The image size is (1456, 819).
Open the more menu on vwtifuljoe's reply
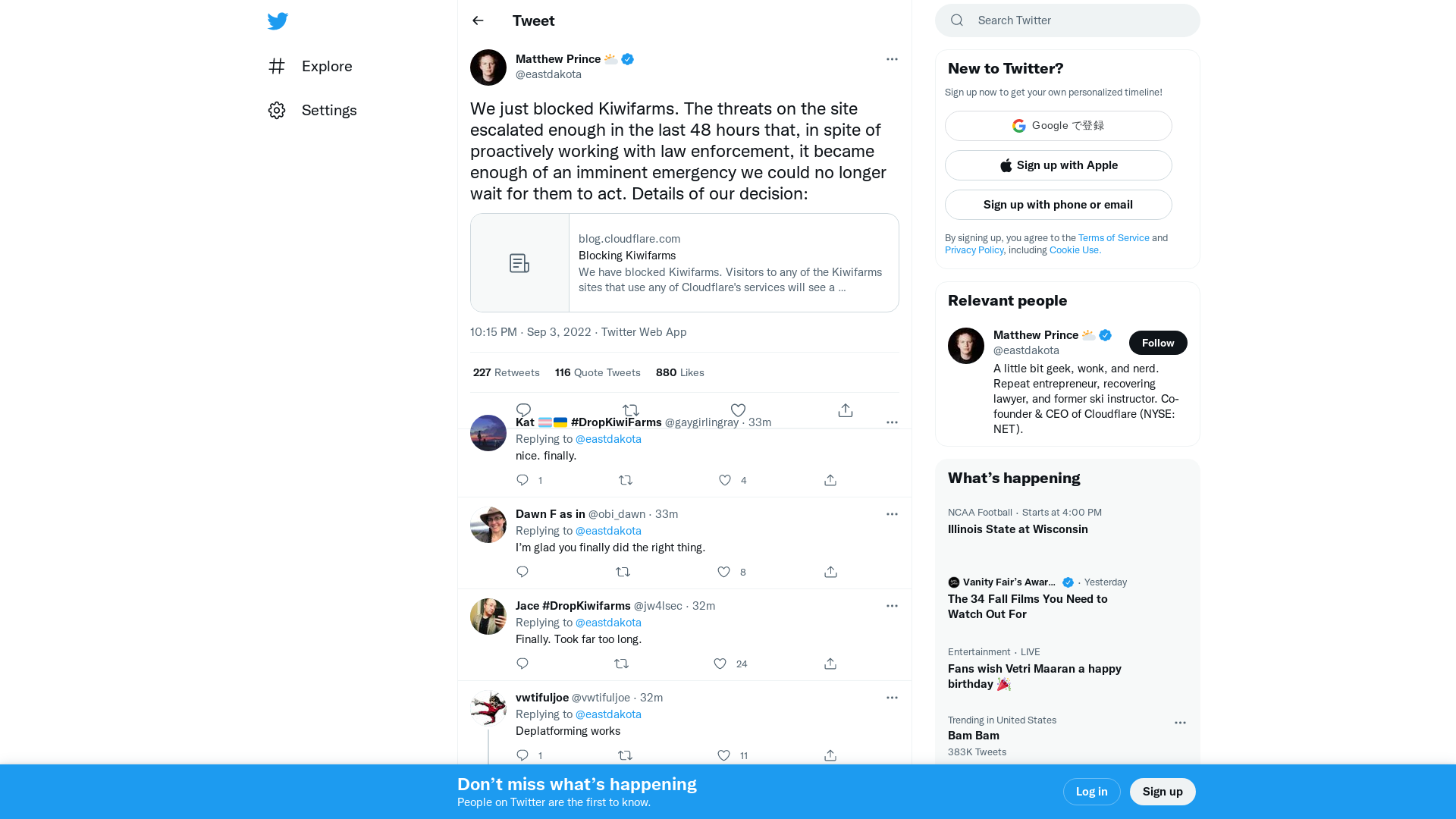(x=892, y=697)
